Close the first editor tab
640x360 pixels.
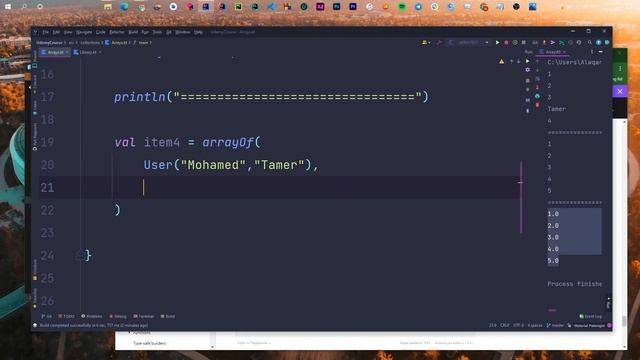[67, 52]
